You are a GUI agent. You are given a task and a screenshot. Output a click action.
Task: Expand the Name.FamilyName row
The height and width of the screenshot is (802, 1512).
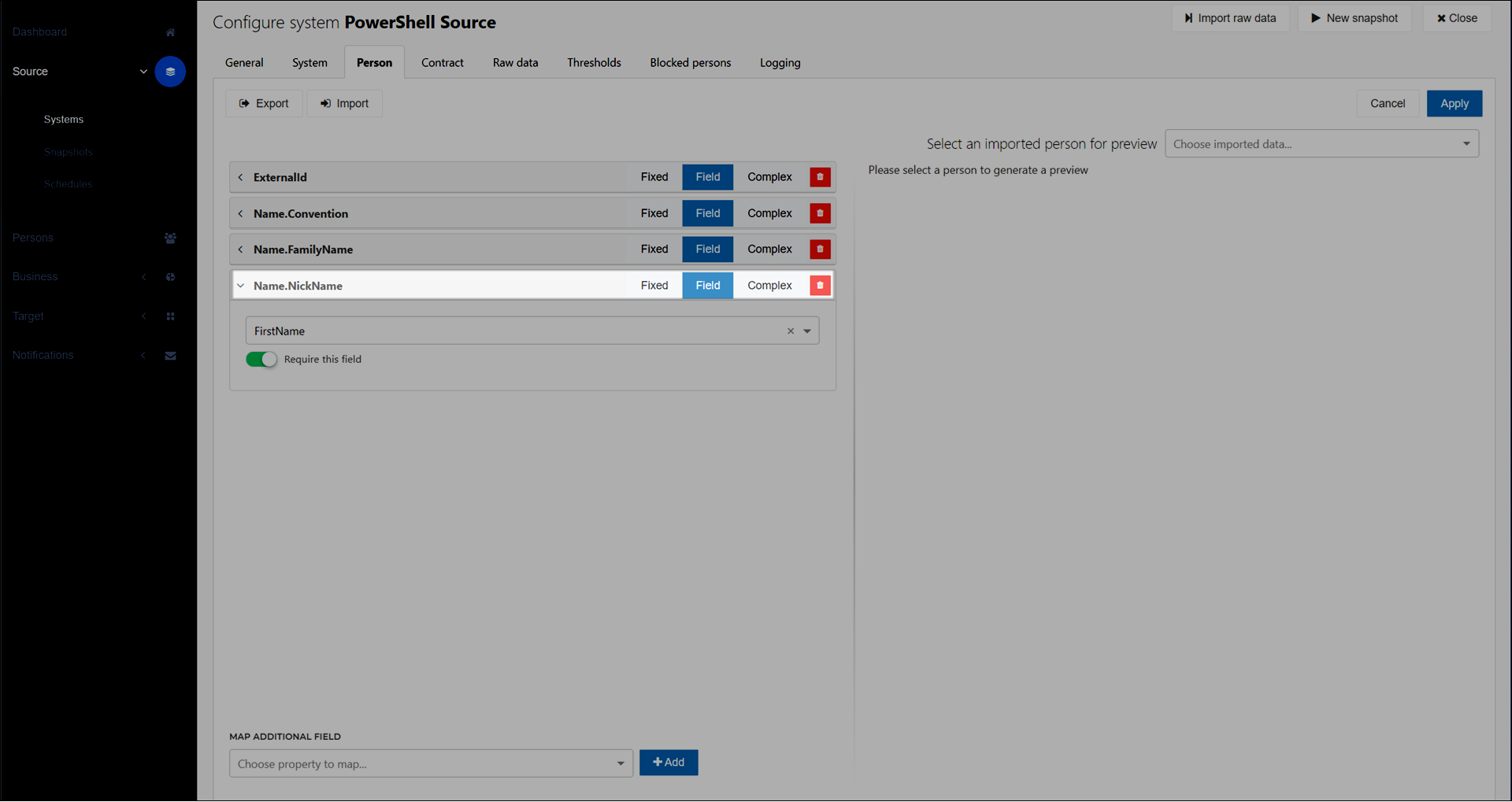tap(241, 249)
